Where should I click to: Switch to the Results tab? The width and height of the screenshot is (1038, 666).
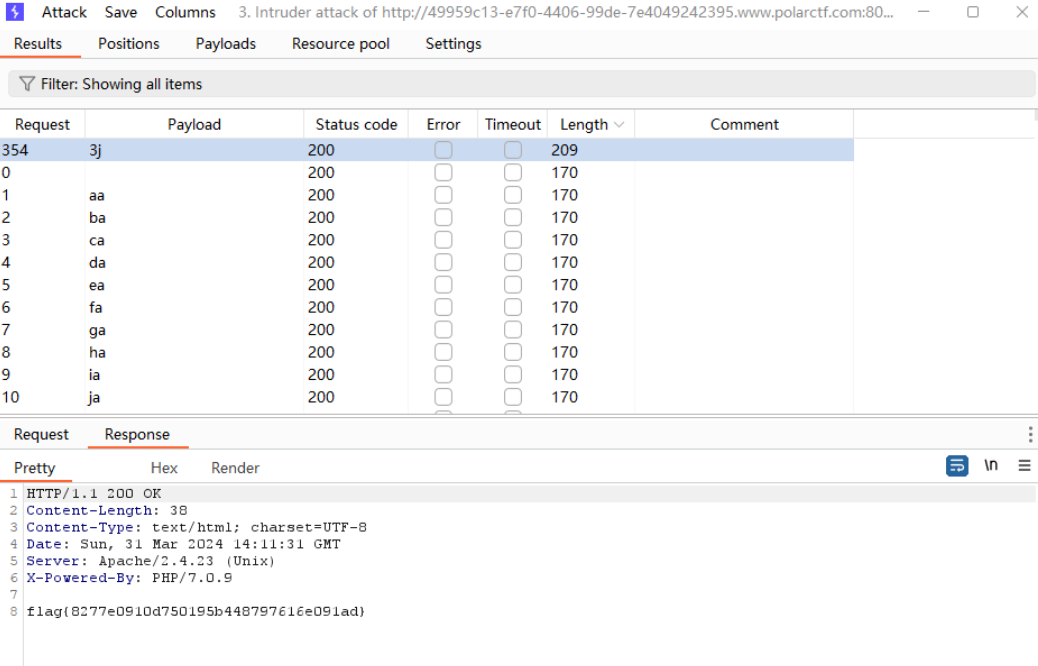pos(38,44)
